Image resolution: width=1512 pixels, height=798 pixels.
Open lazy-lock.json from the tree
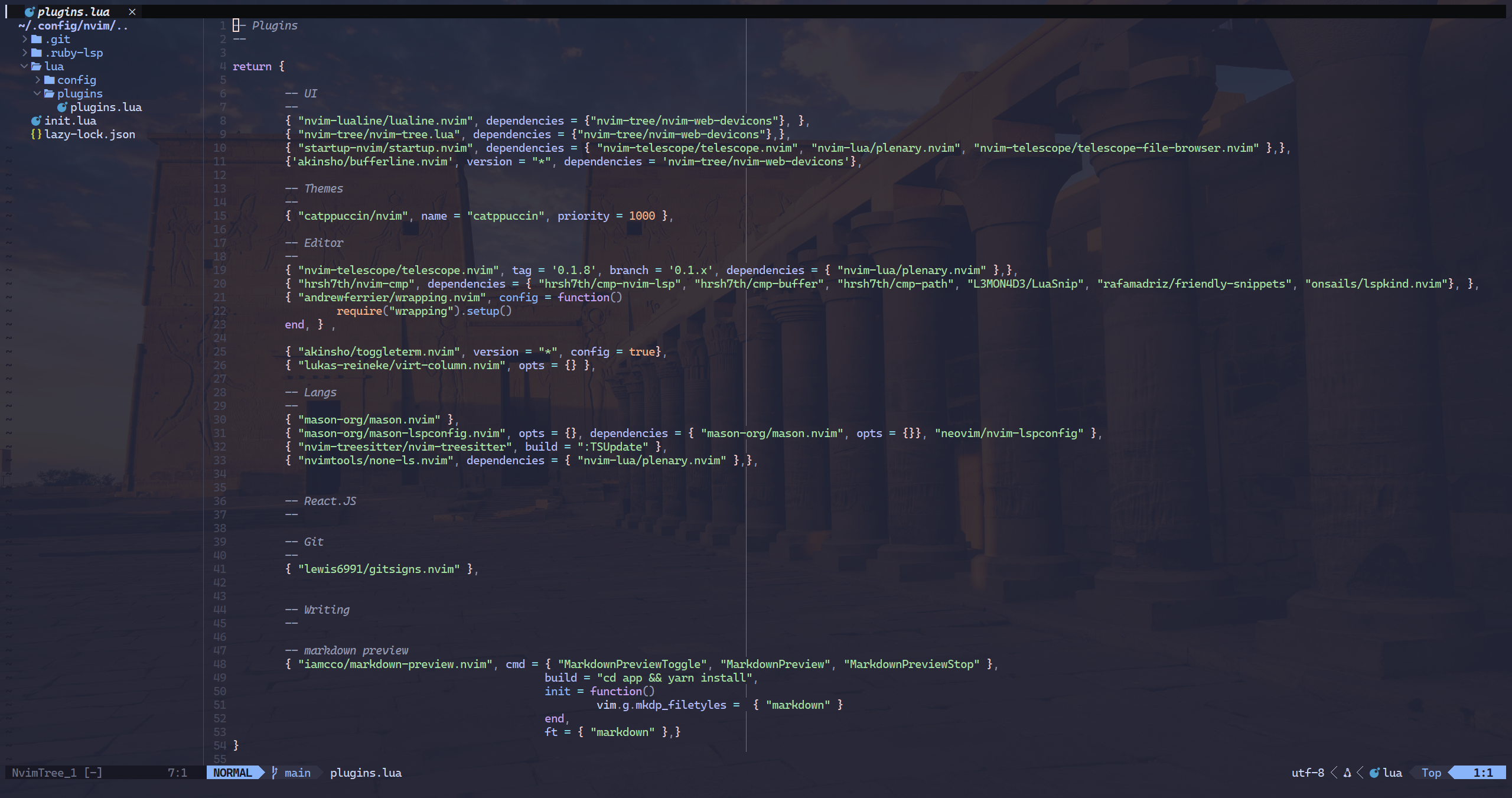(x=90, y=134)
